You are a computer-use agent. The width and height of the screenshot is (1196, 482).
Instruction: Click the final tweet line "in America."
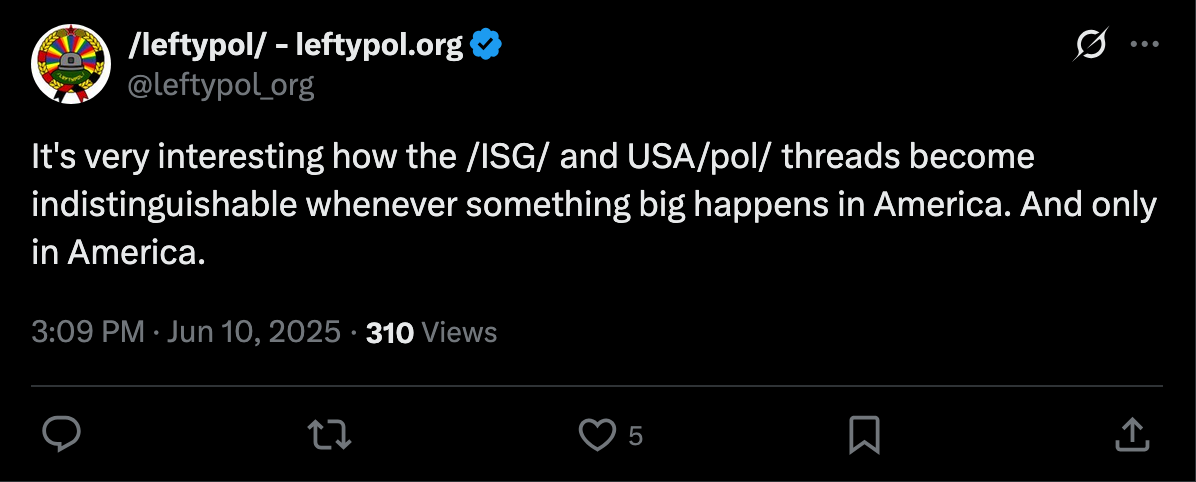click(x=118, y=254)
